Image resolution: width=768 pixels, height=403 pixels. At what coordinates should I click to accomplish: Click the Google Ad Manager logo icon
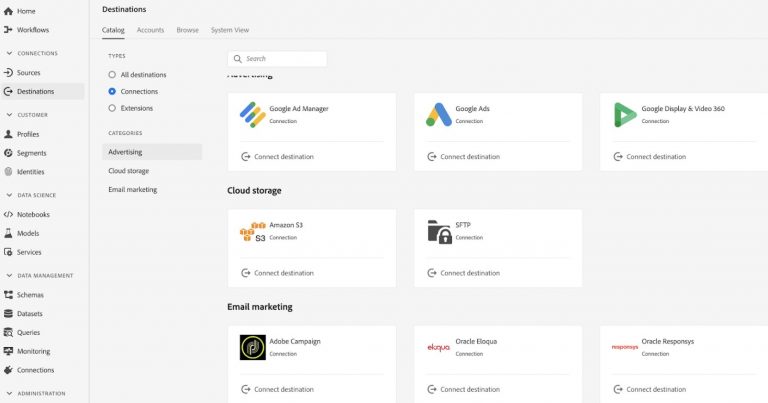click(252, 115)
